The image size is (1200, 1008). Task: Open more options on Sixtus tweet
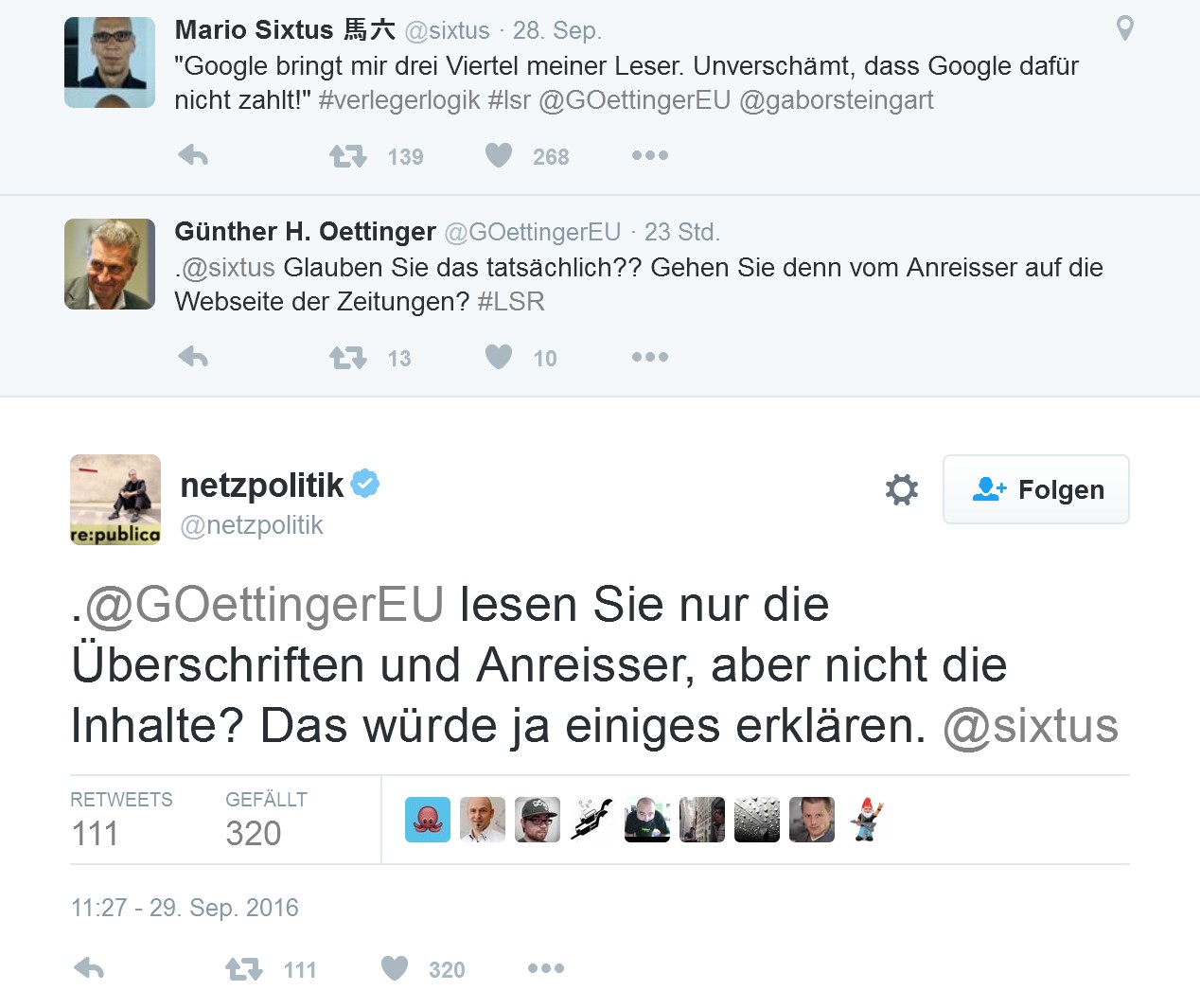pyautogui.click(x=650, y=155)
